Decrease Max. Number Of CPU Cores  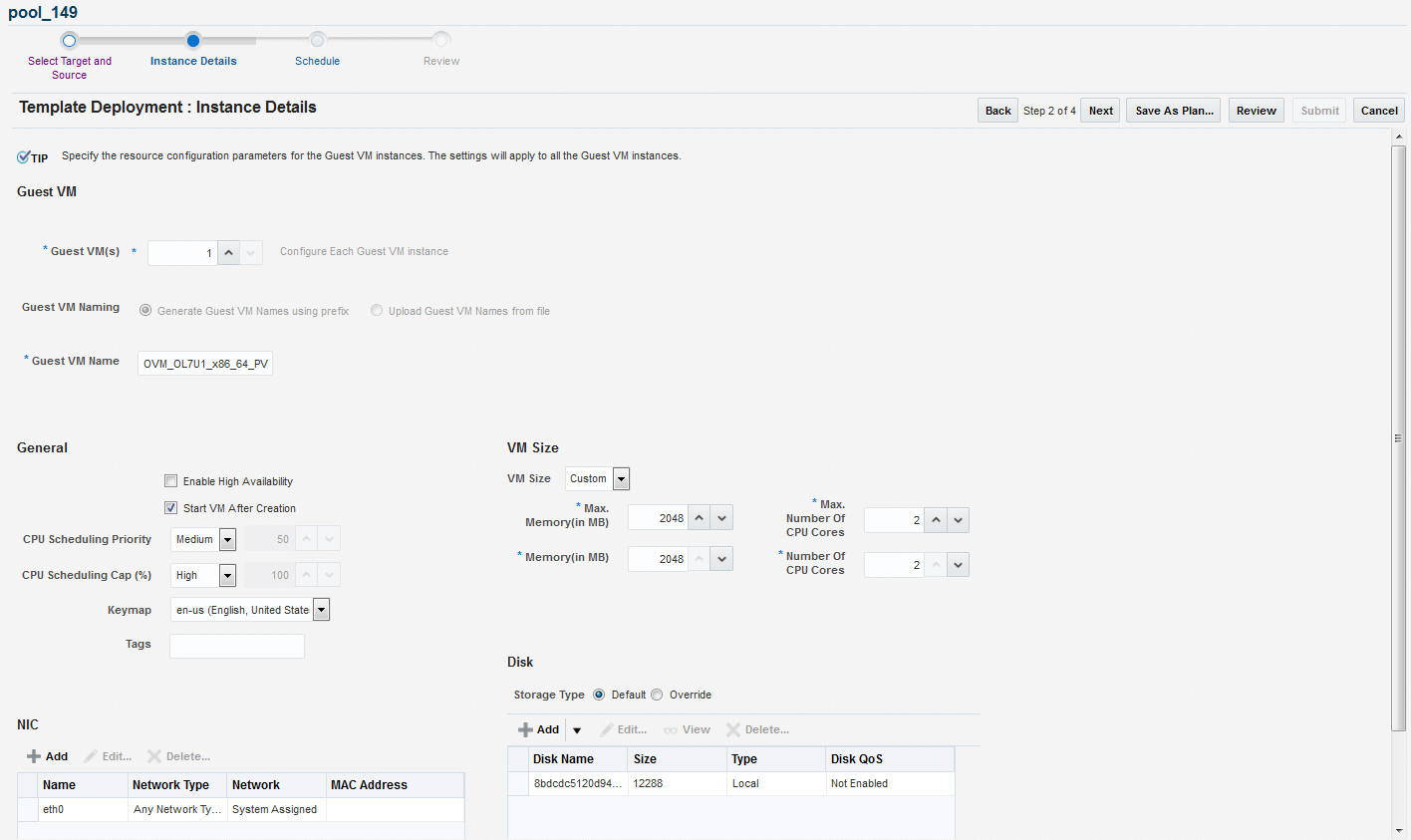pyautogui.click(x=958, y=519)
